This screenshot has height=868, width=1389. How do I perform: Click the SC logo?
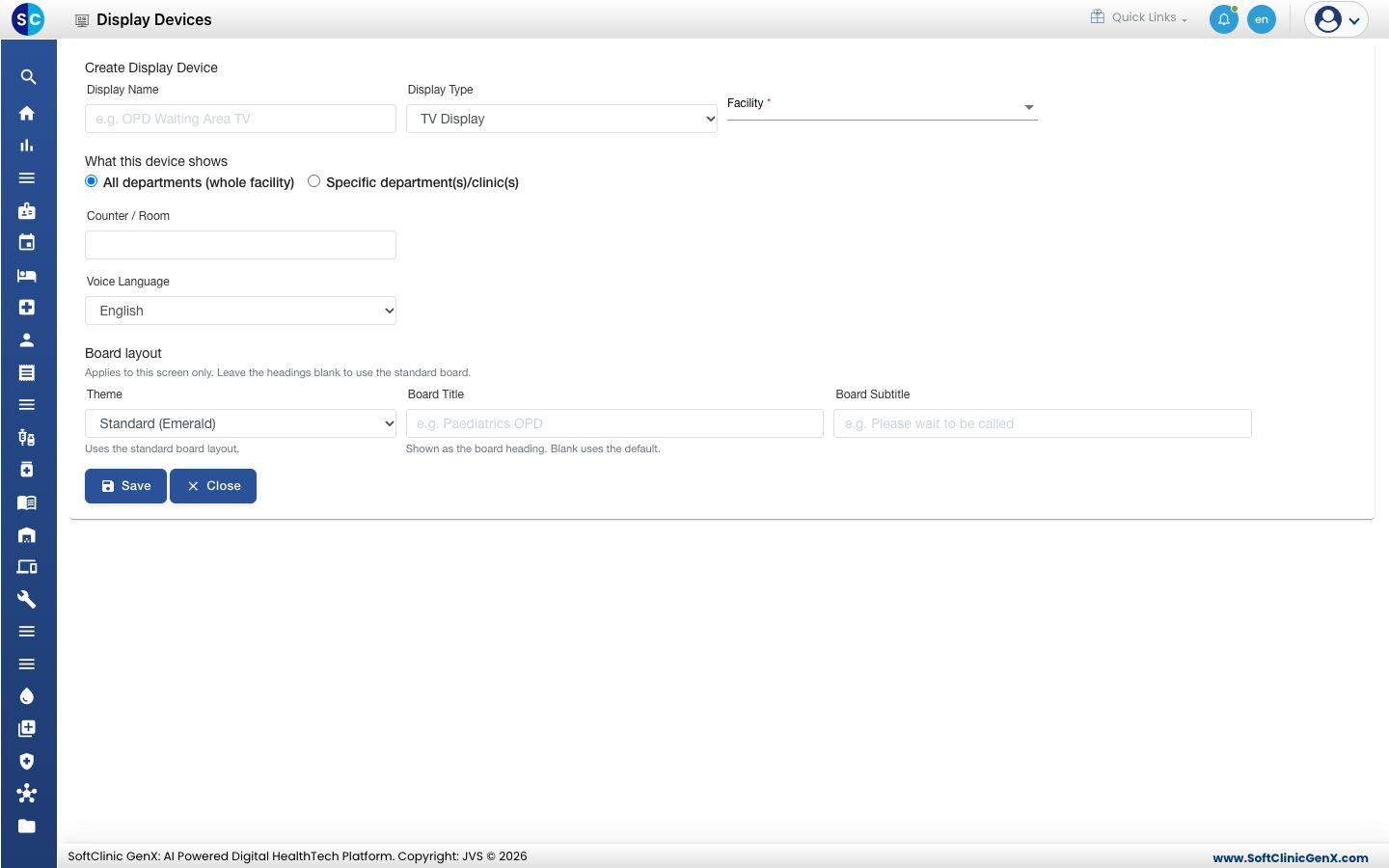28,18
